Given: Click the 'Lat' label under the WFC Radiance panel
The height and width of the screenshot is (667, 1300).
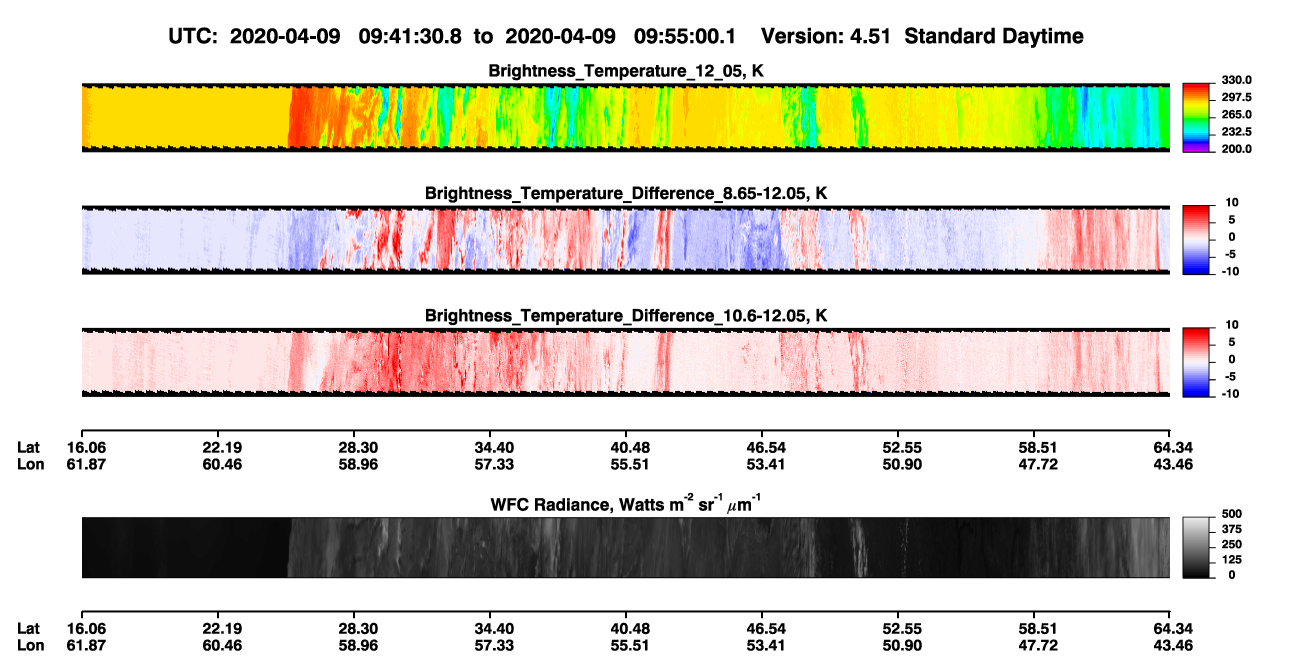Looking at the screenshot, I should click(29, 629).
